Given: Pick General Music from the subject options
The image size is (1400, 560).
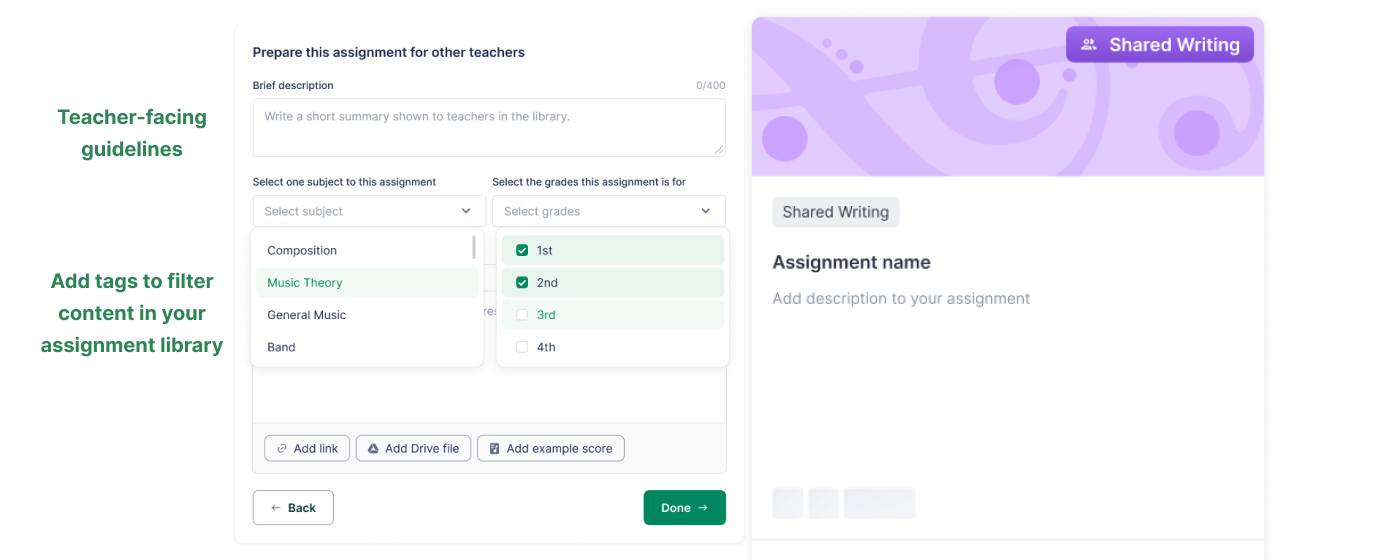Looking at the screenshot, I should [x=307, y=315].
